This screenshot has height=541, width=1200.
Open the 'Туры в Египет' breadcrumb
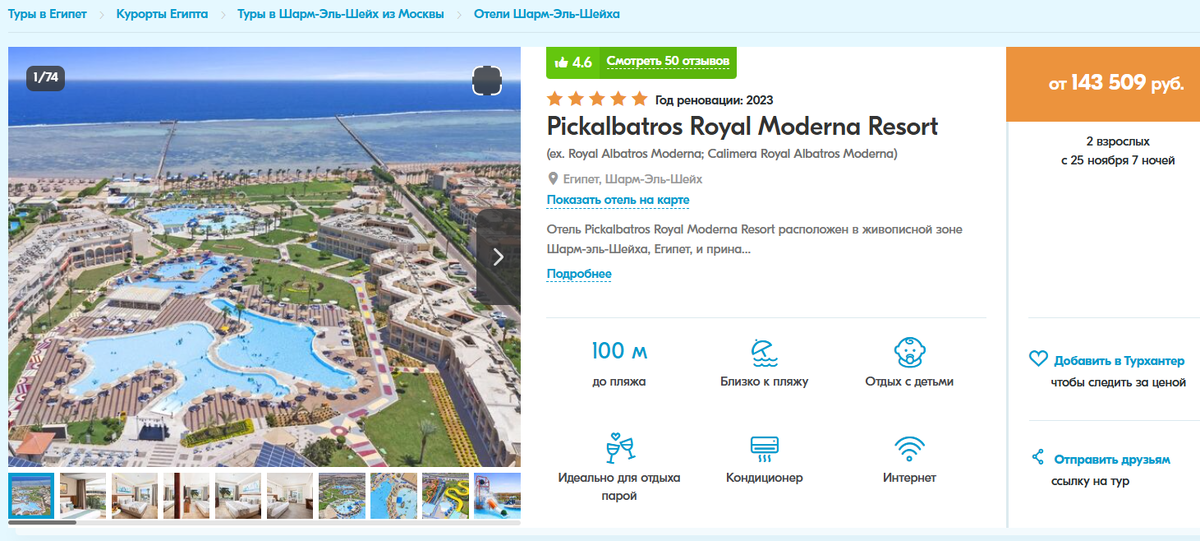coord(47,15)
